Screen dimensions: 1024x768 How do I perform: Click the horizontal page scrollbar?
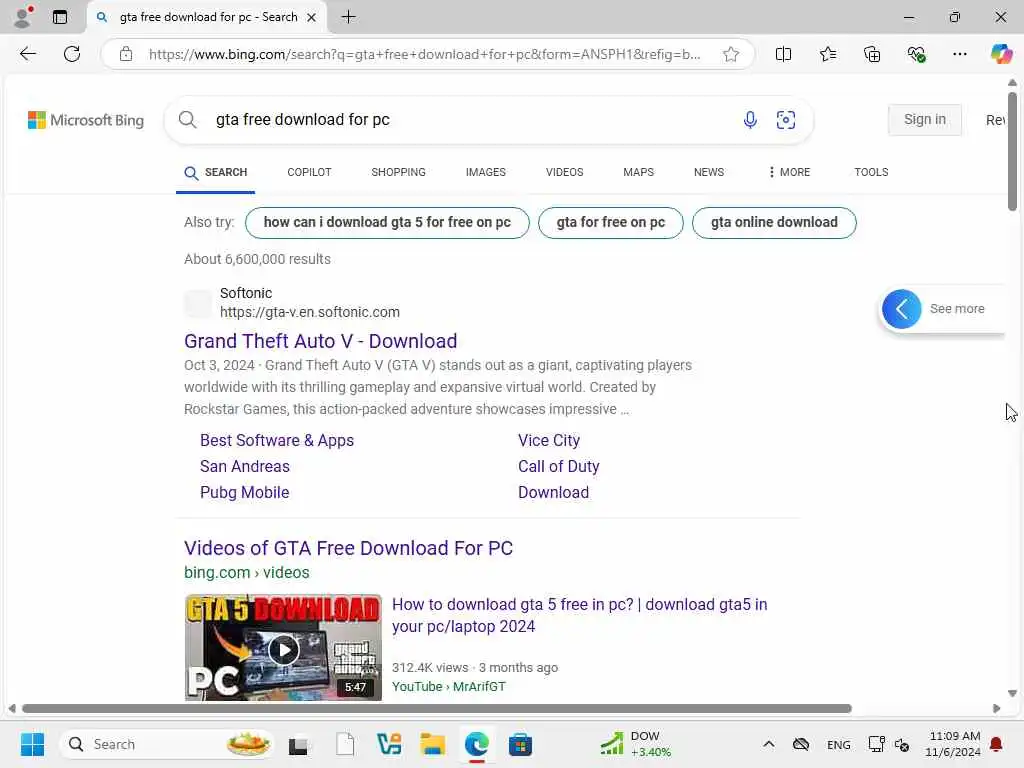437,709
